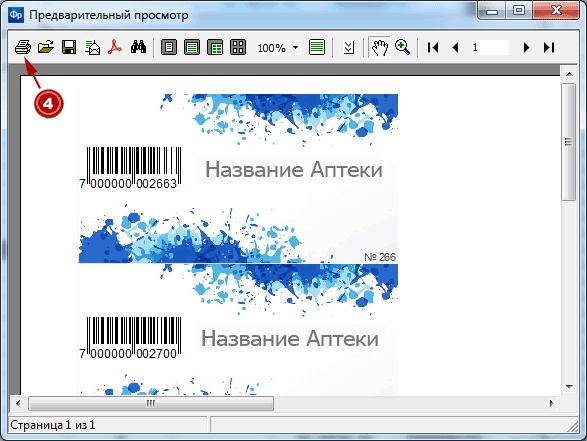
Task: Click the page number field
Action: pos(490,48)
